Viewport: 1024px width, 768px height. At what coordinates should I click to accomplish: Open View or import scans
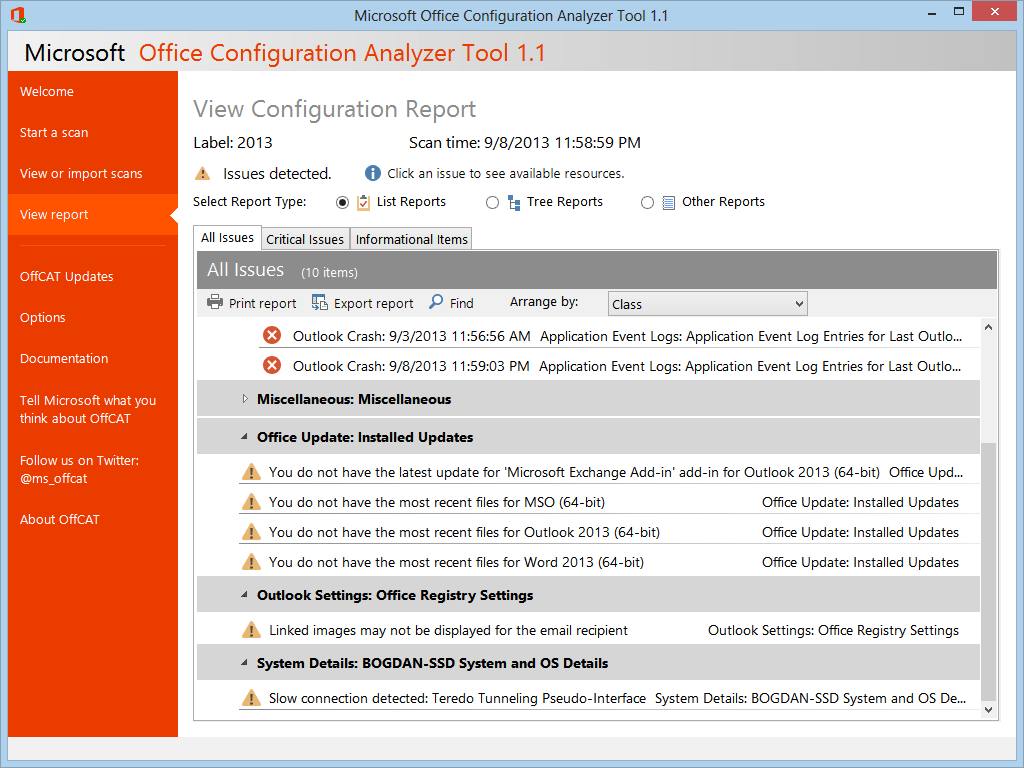[81, 174]
